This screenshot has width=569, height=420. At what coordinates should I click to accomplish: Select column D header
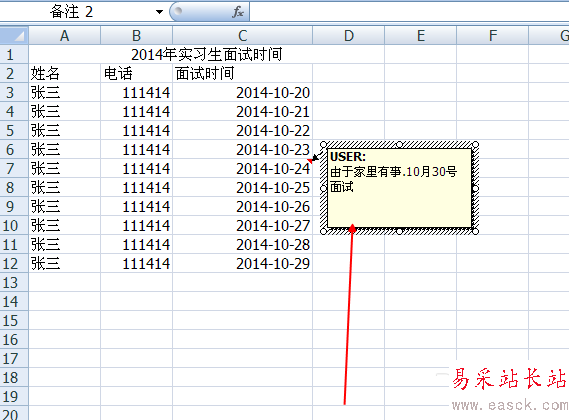tap(348, 36)
